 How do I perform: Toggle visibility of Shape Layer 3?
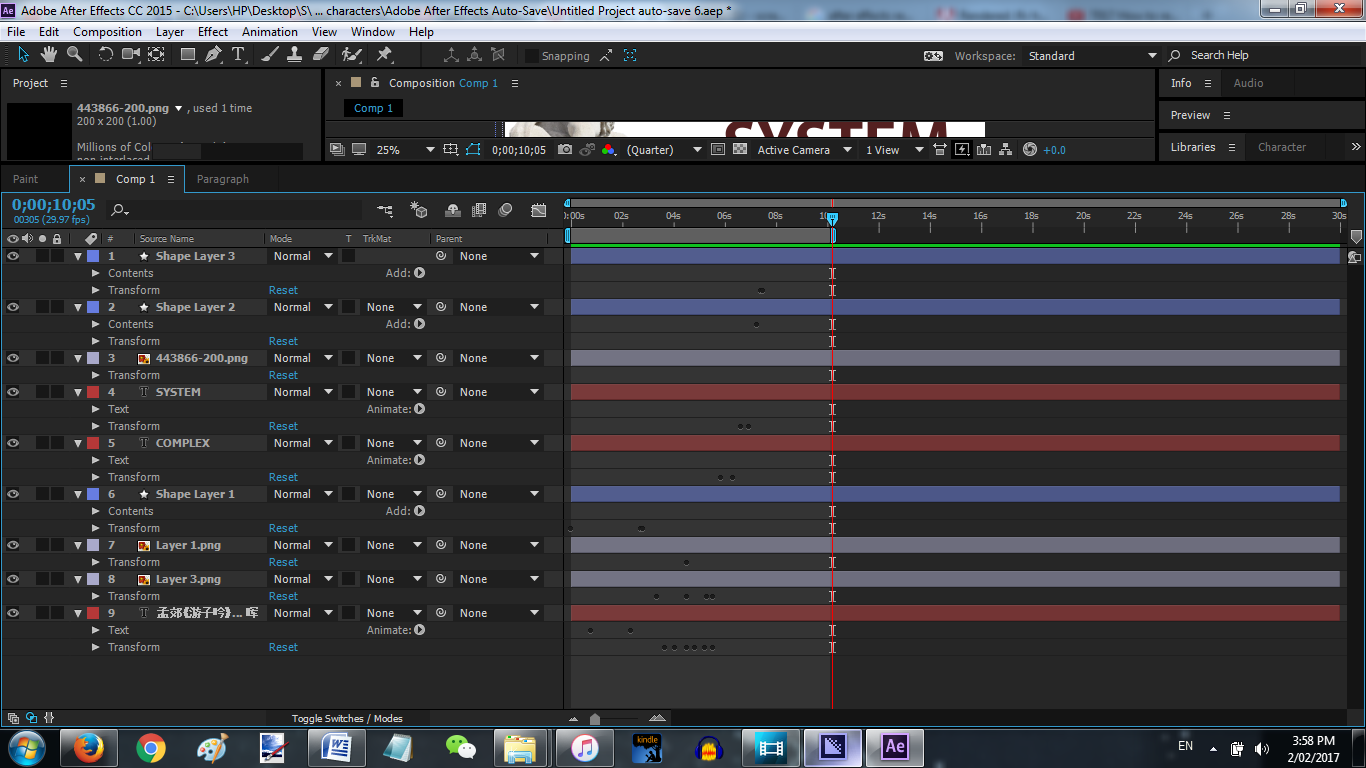point(13,256)
